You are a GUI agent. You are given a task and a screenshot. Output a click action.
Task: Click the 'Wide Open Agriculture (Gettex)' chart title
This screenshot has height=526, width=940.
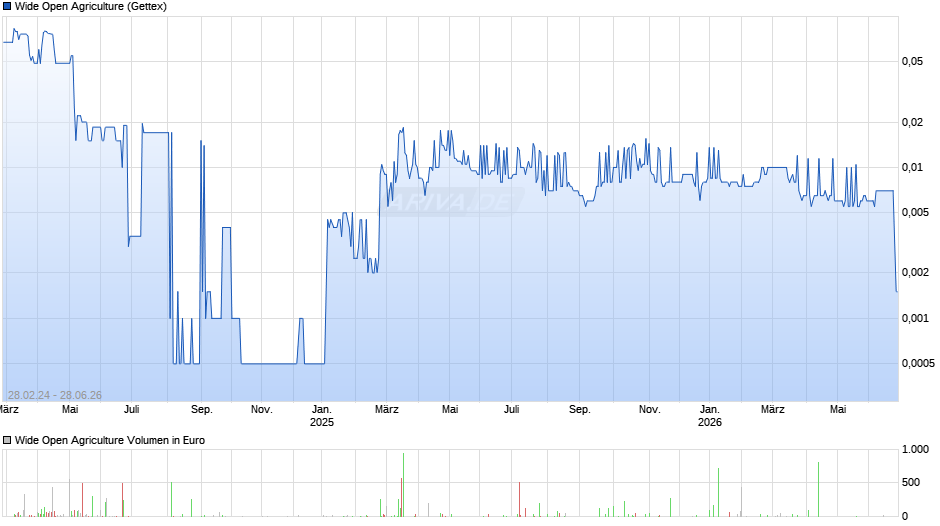click(91, 7)
